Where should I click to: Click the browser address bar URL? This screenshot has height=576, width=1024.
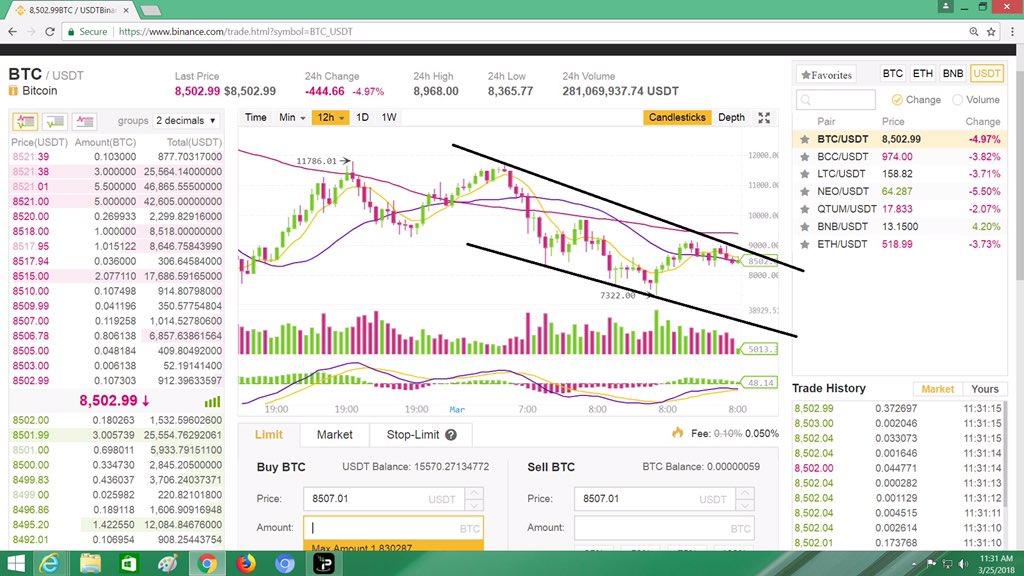(x=235, y=31)
